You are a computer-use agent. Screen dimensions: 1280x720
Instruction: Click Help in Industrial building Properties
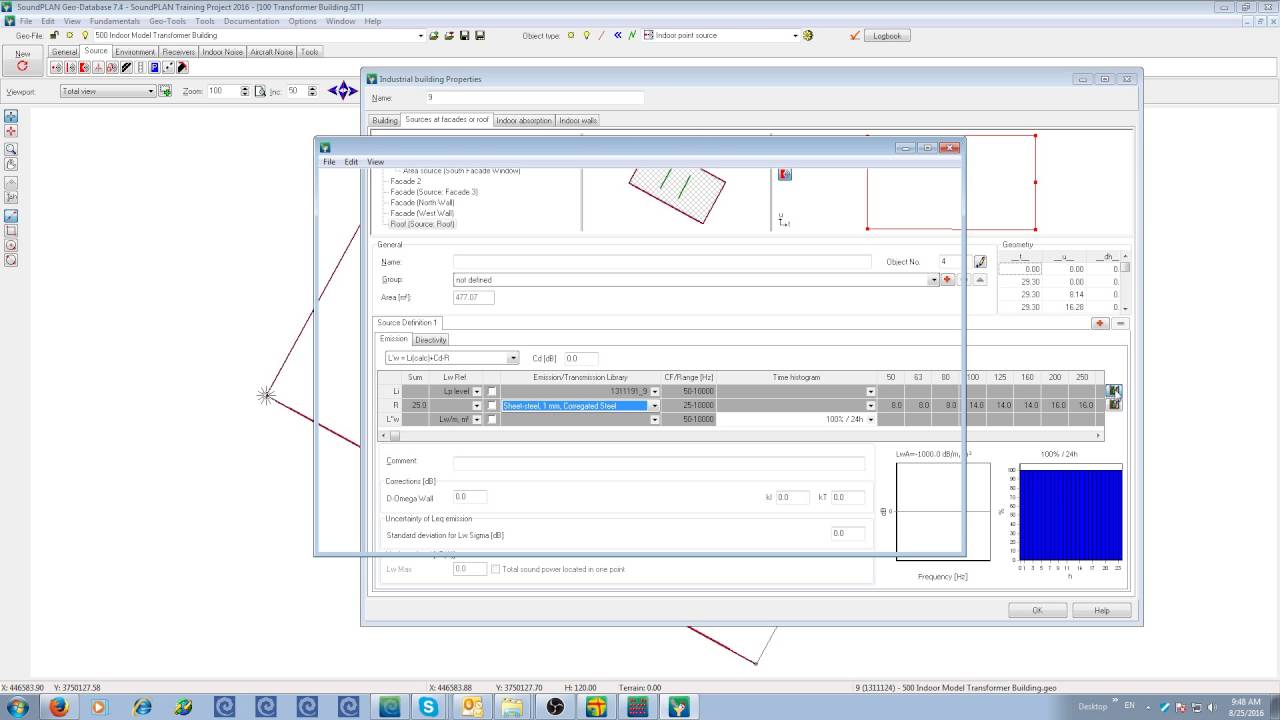point(1101,610)
